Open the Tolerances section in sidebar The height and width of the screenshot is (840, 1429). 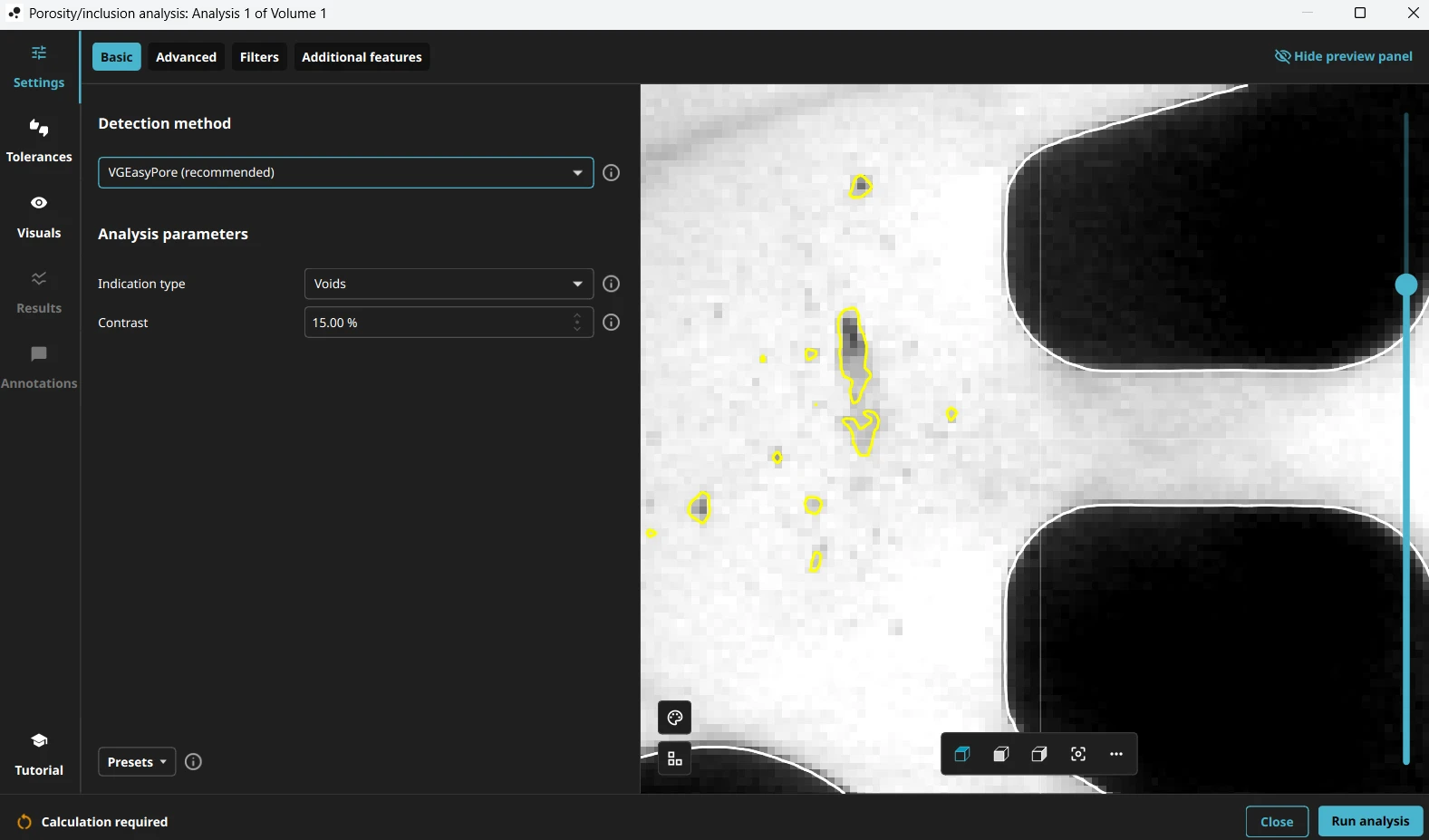click(x=39, y=140)
